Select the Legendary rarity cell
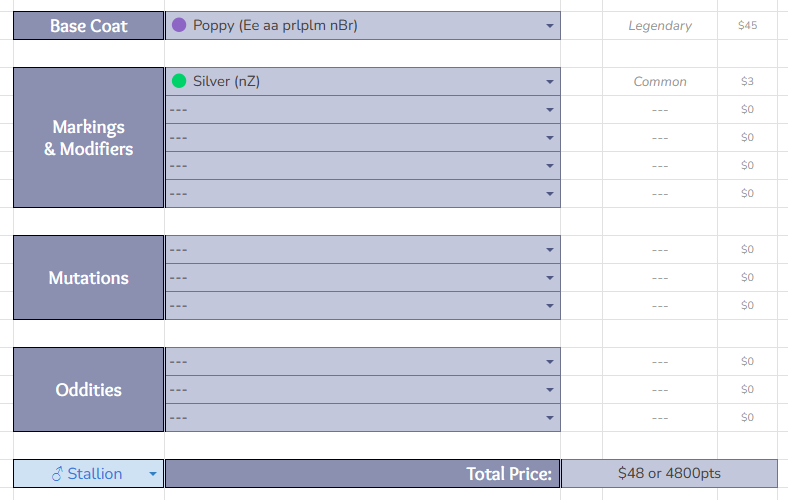Image resolution: width=788 pixels, height=500 pixels. point(659,26)
